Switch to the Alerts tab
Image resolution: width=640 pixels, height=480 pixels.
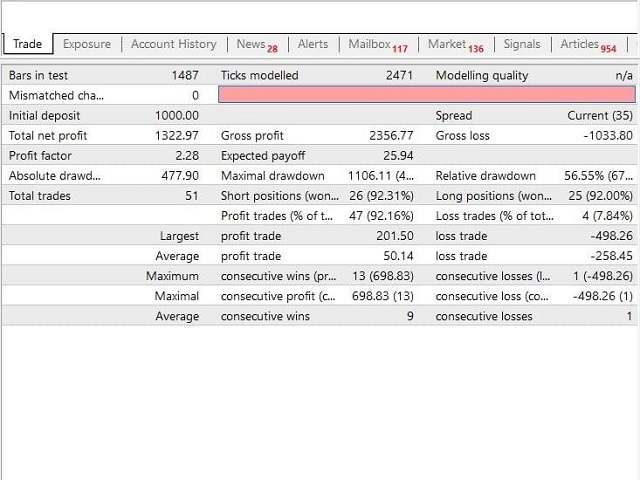313,44
